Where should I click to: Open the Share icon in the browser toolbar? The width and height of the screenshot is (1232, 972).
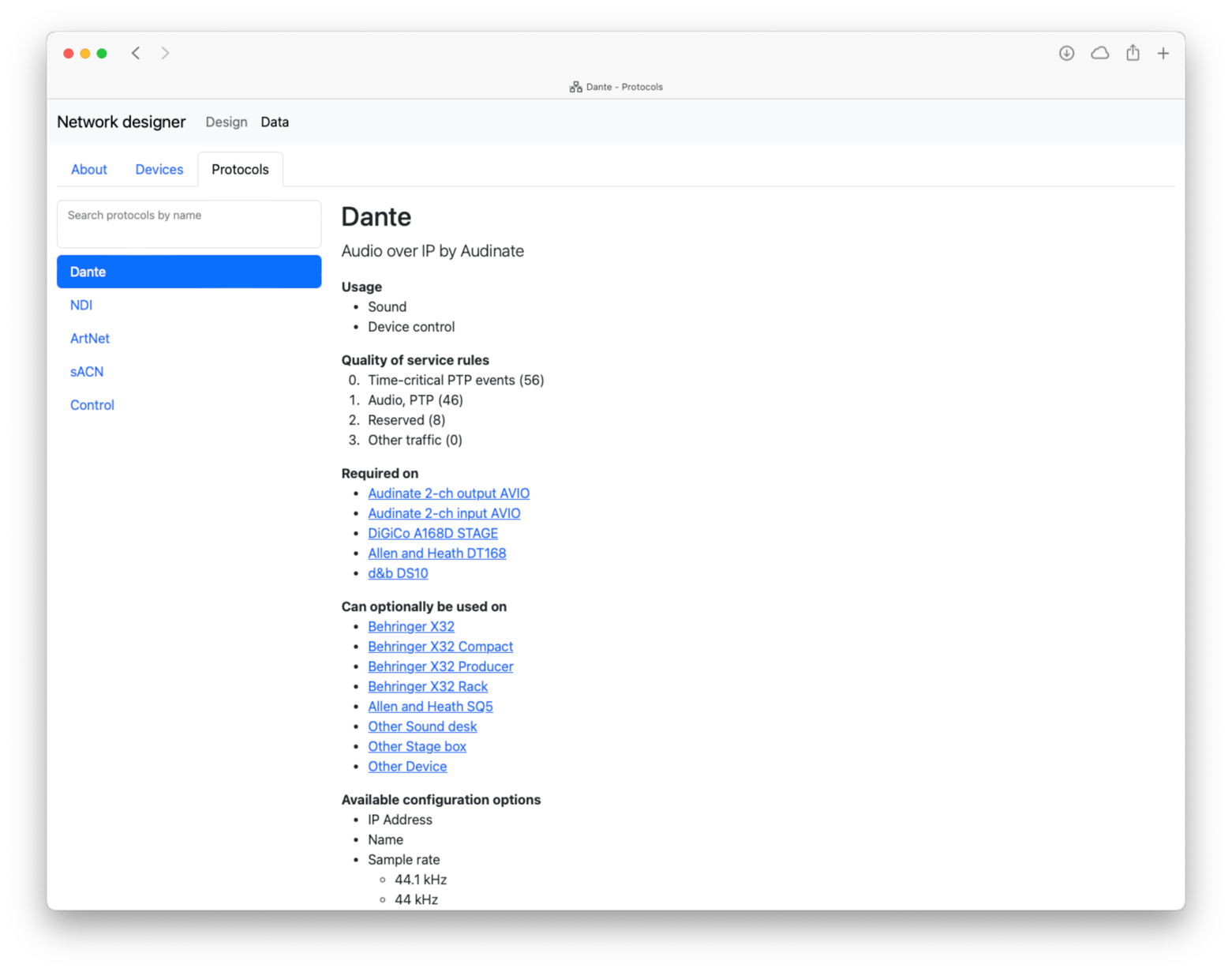[x=1133, y=53]
